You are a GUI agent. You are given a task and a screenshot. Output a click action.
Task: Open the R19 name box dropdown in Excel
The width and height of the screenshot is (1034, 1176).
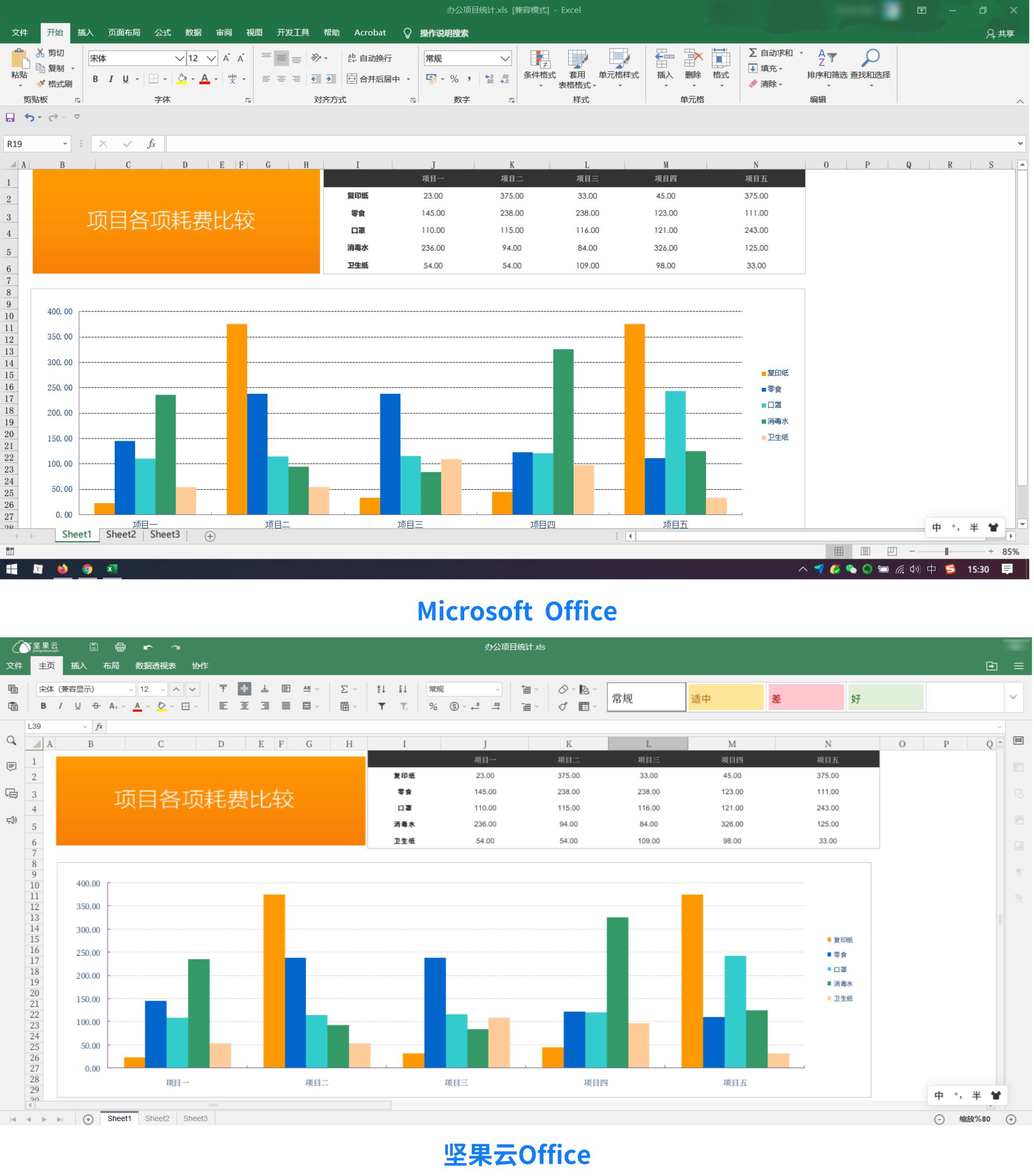65,144
